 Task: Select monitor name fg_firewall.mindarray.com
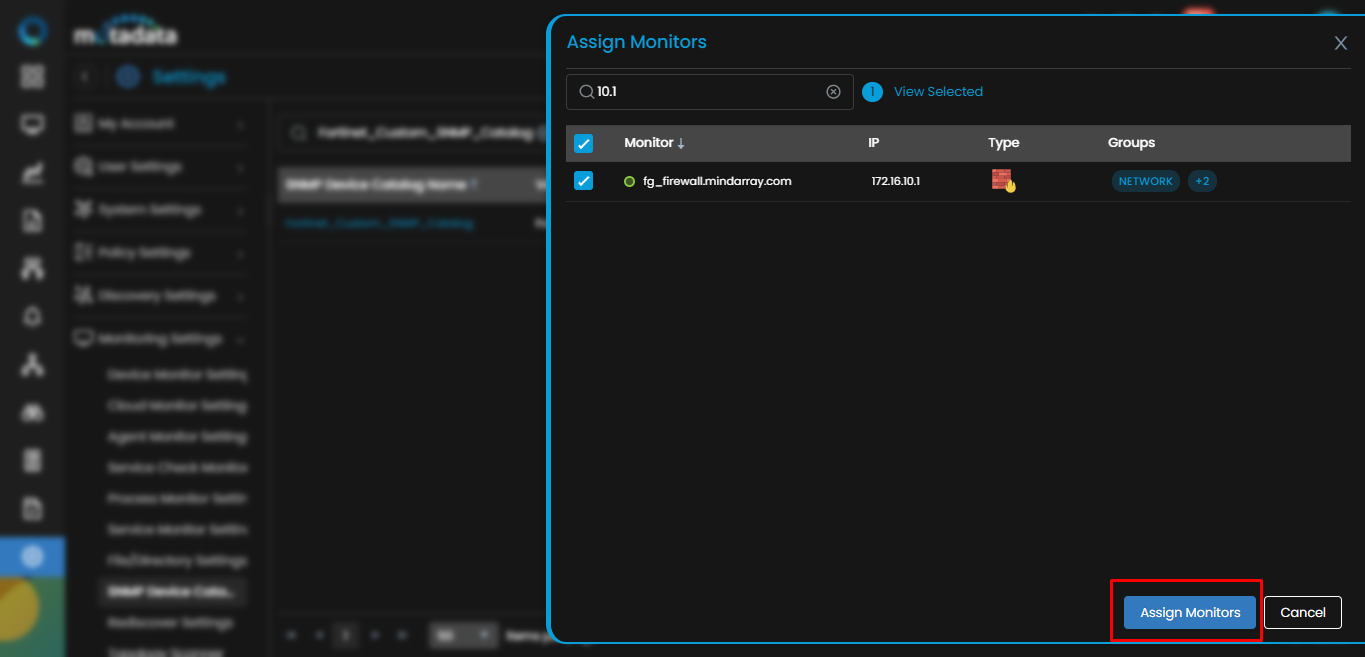717,181
